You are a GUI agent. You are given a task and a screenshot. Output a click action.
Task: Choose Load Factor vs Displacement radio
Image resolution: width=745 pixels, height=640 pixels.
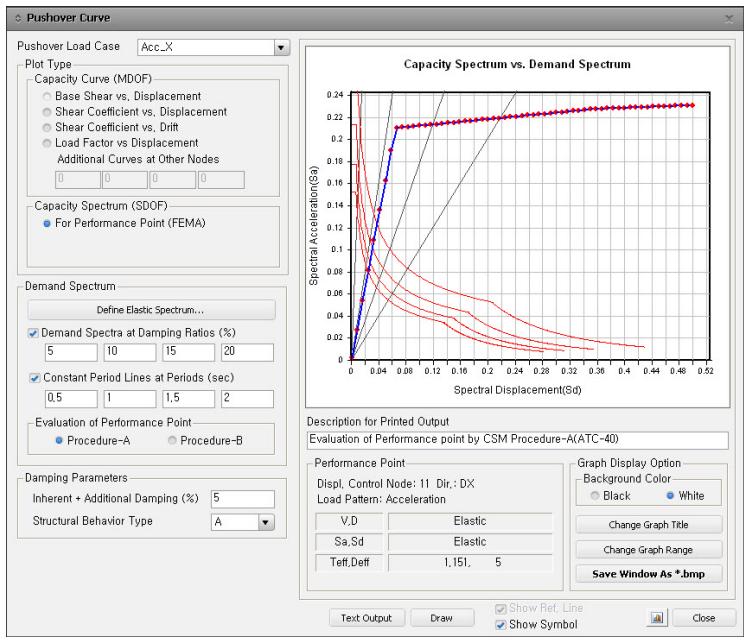pos(47,143)
